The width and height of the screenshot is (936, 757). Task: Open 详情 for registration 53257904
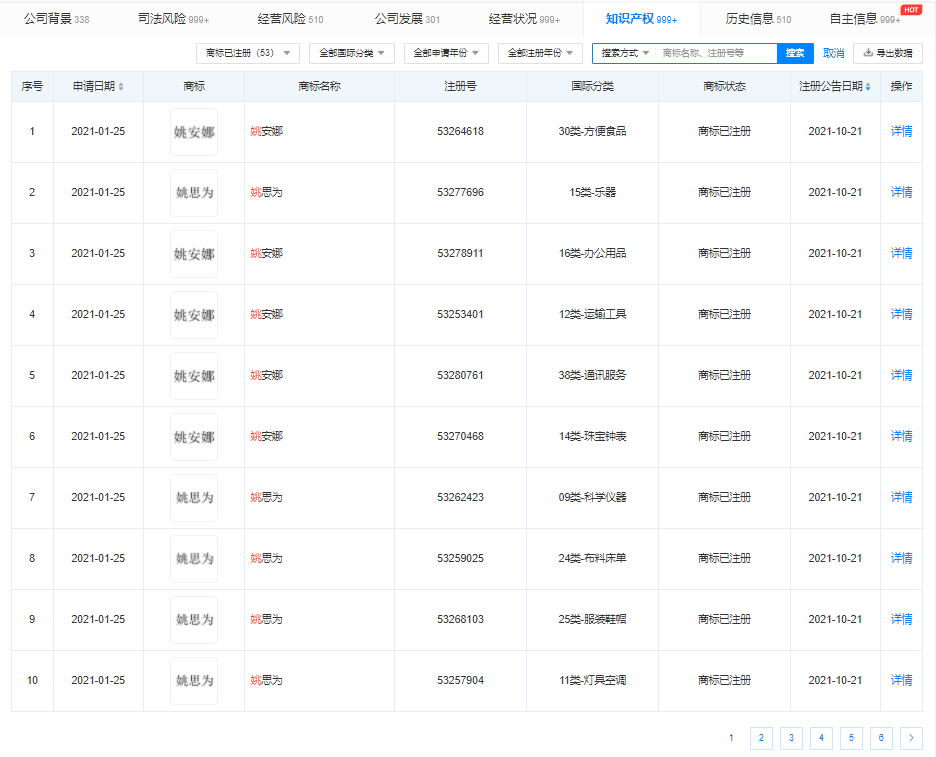click(901, 680)
